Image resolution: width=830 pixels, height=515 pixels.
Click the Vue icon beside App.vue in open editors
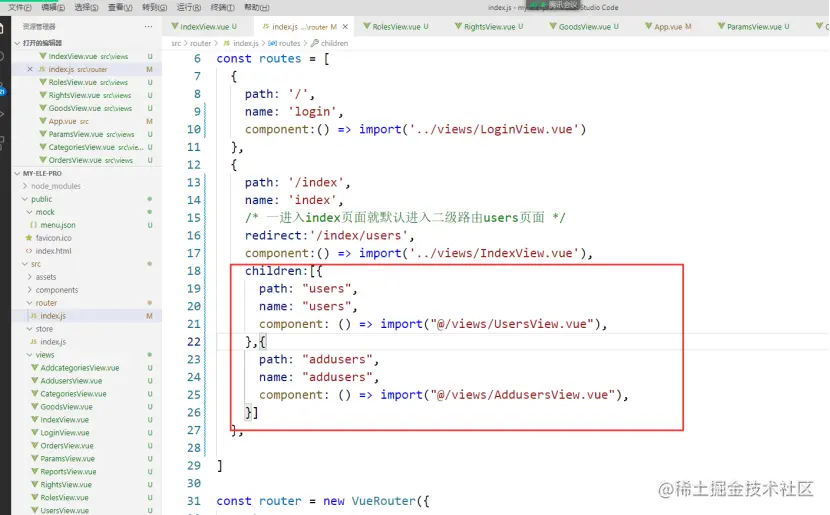tap(43, 121)
